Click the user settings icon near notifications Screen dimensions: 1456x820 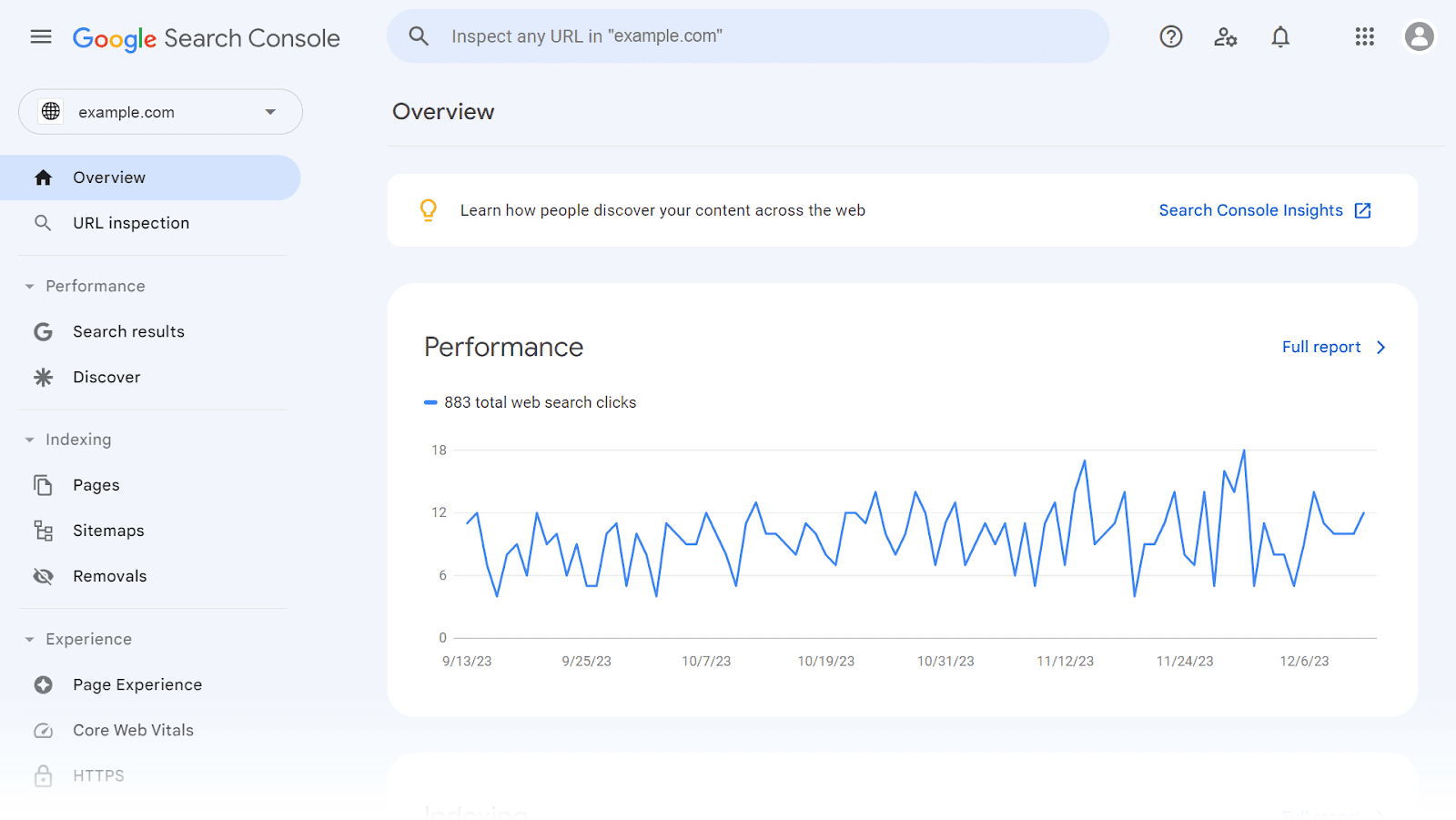pos(1225,36)
